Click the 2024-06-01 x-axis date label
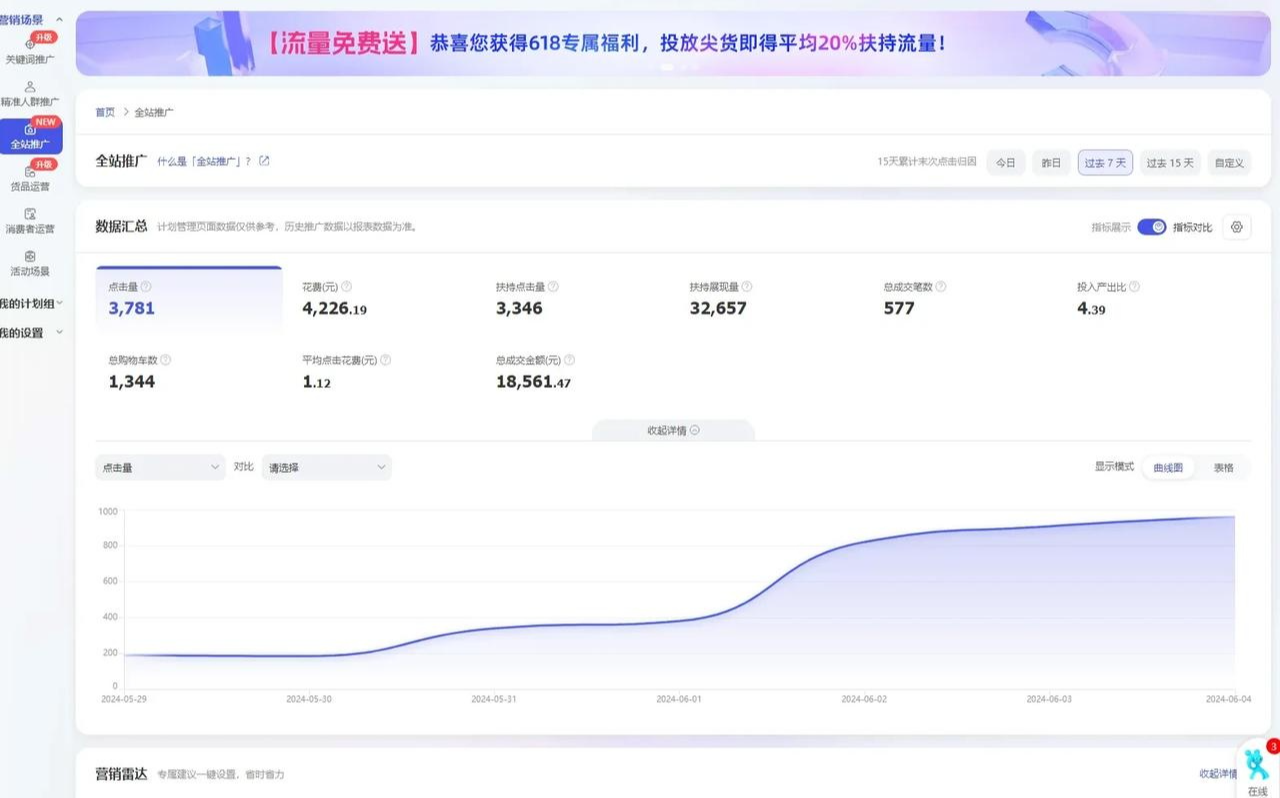 pyautogui.click(x=679, y=699)
